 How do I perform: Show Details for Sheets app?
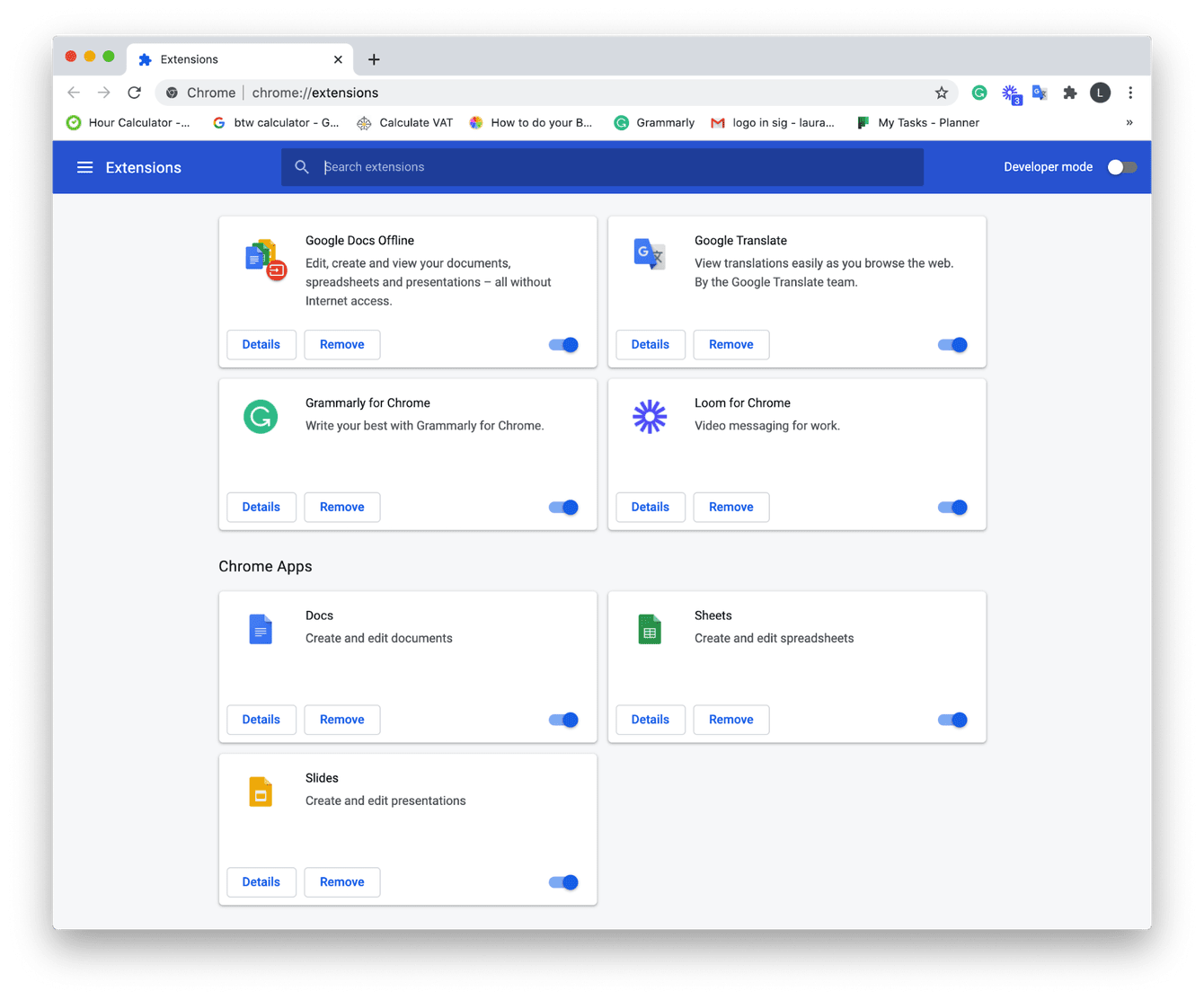tap(651, 720)
